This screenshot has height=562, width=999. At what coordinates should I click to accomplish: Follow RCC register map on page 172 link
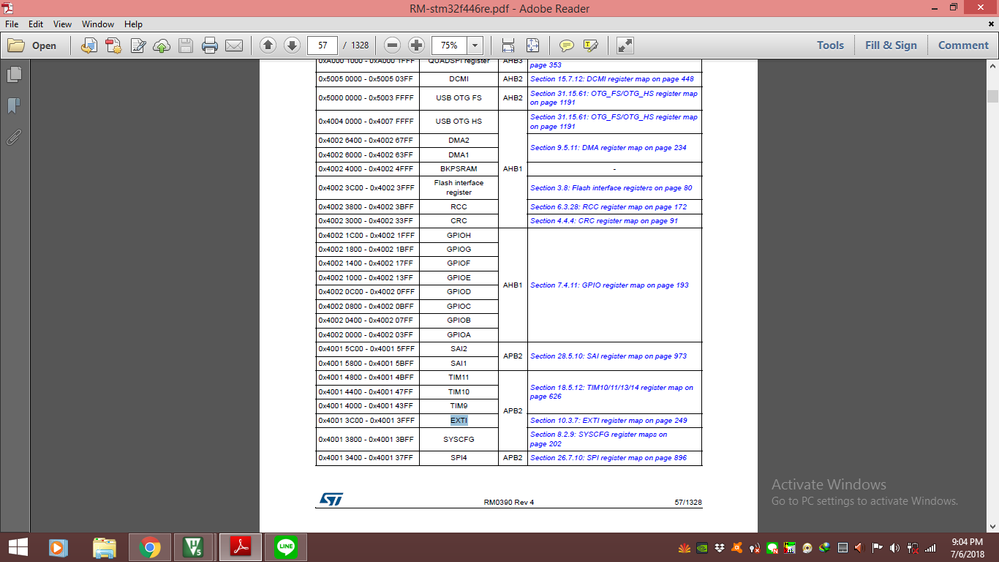pyautogui.click(x=608, y=207)
